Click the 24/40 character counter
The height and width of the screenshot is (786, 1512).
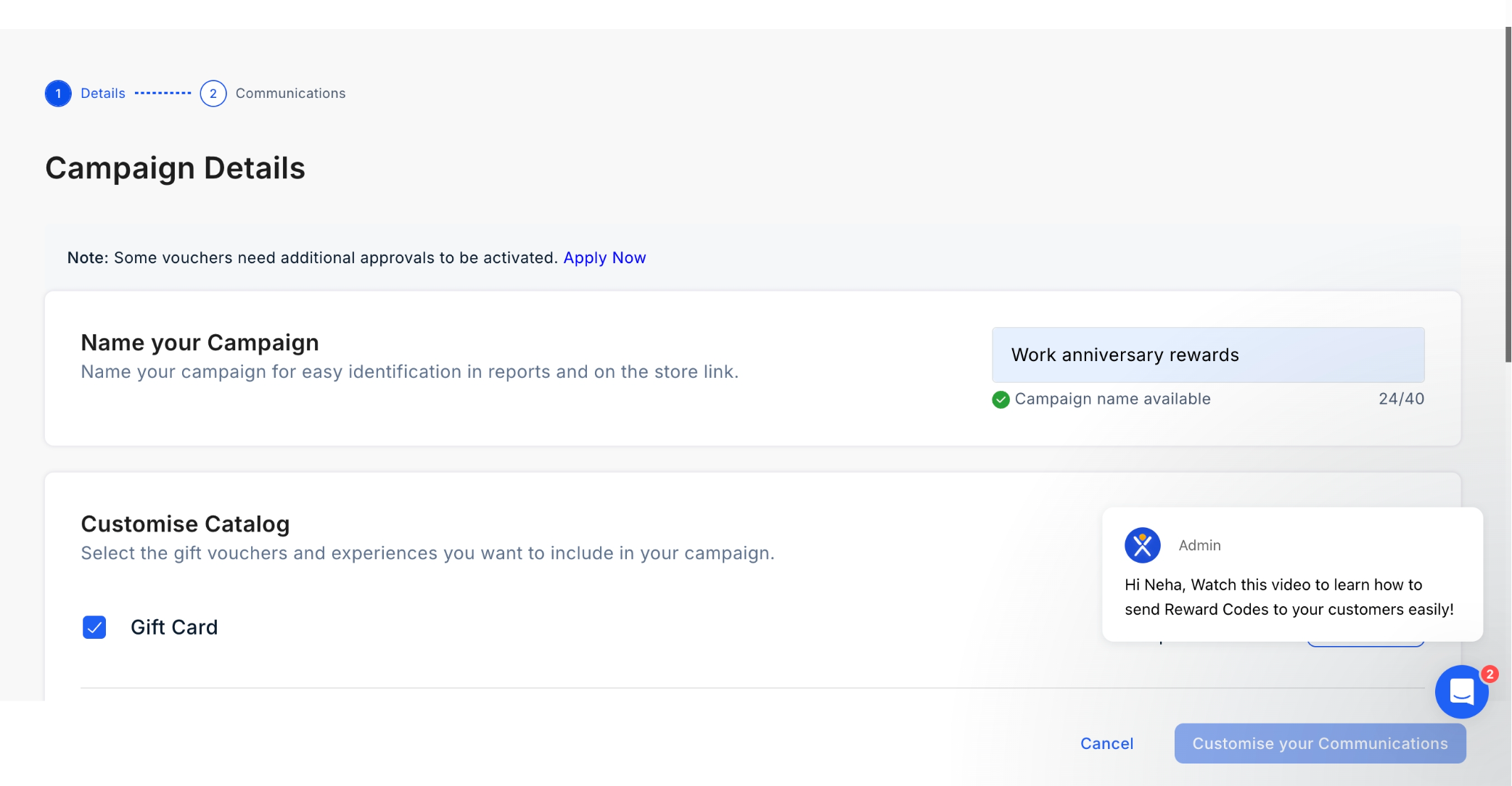1401,399
